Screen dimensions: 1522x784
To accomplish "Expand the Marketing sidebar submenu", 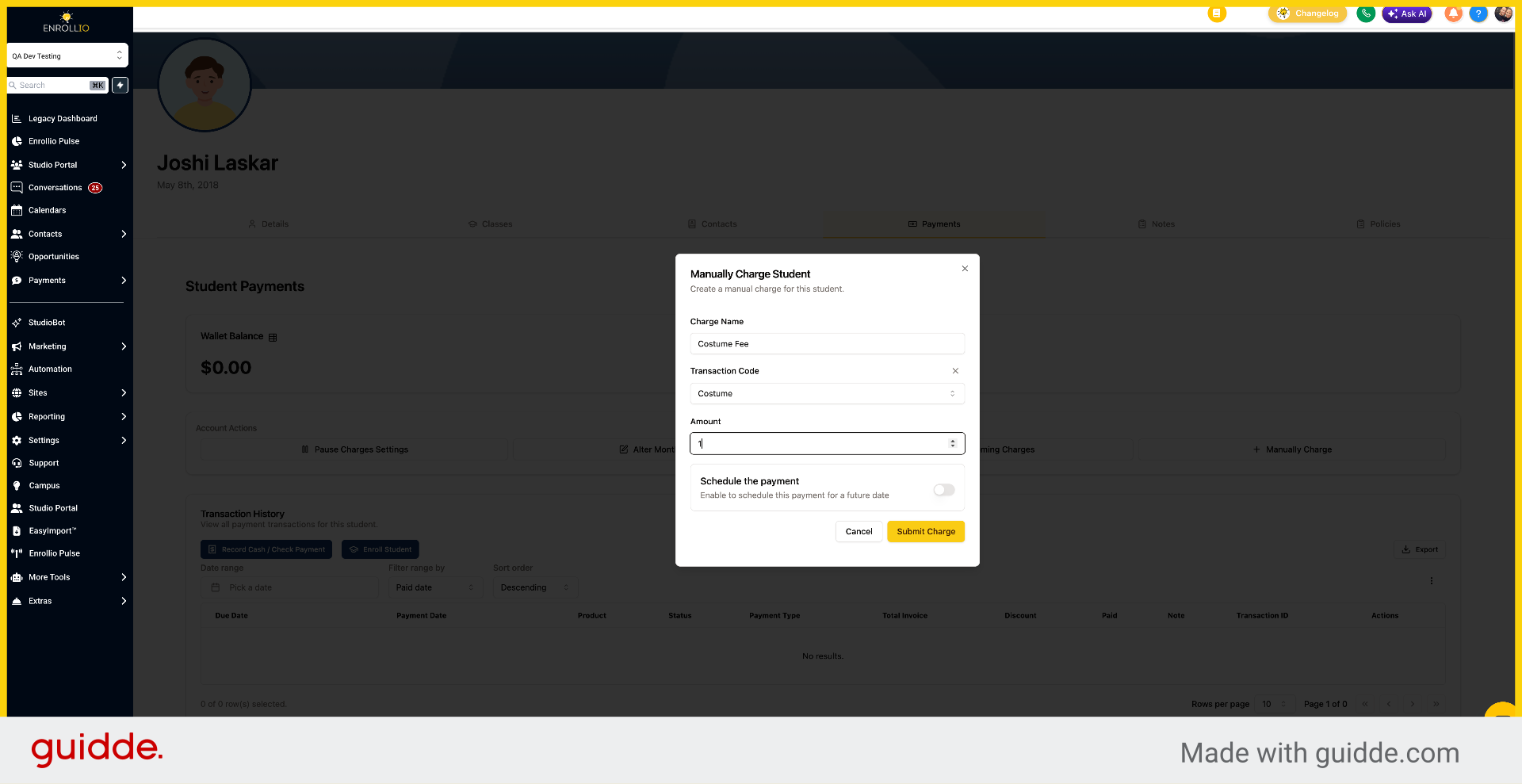I will pos(124,346).
